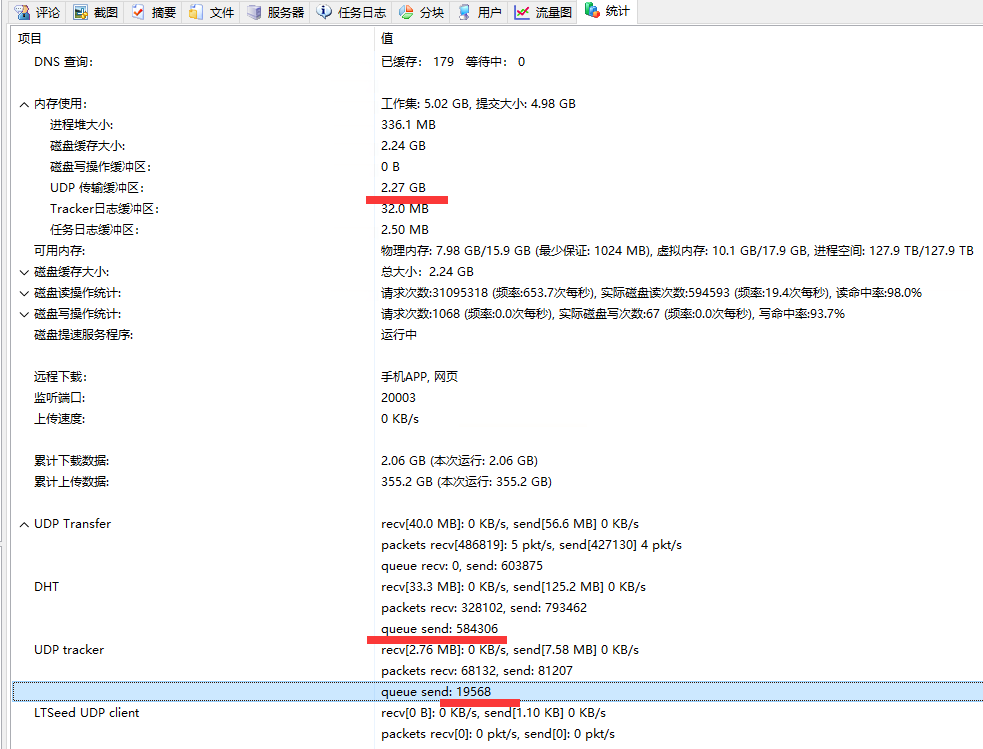Click the value 32.0 MB

click(405, 209)
